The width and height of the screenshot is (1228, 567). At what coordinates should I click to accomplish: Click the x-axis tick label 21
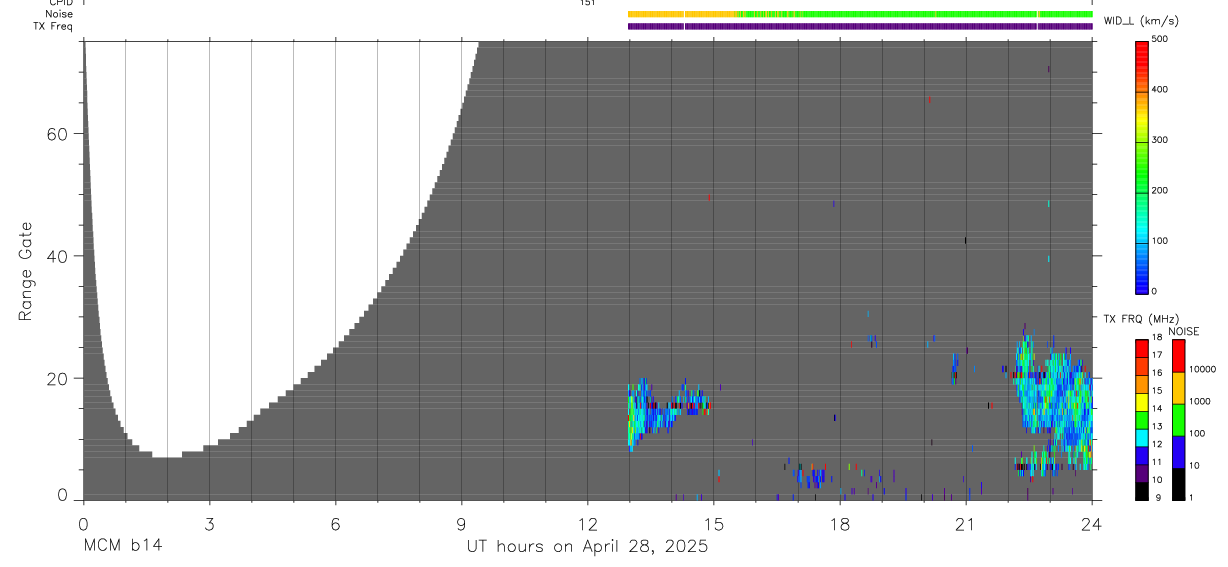(966, 523)
